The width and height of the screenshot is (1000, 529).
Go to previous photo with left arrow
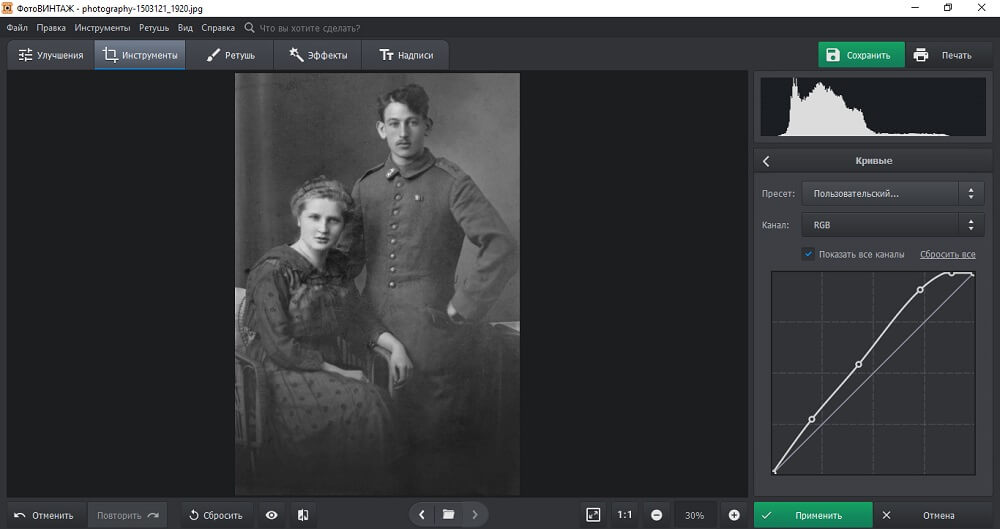pos(422,514)
